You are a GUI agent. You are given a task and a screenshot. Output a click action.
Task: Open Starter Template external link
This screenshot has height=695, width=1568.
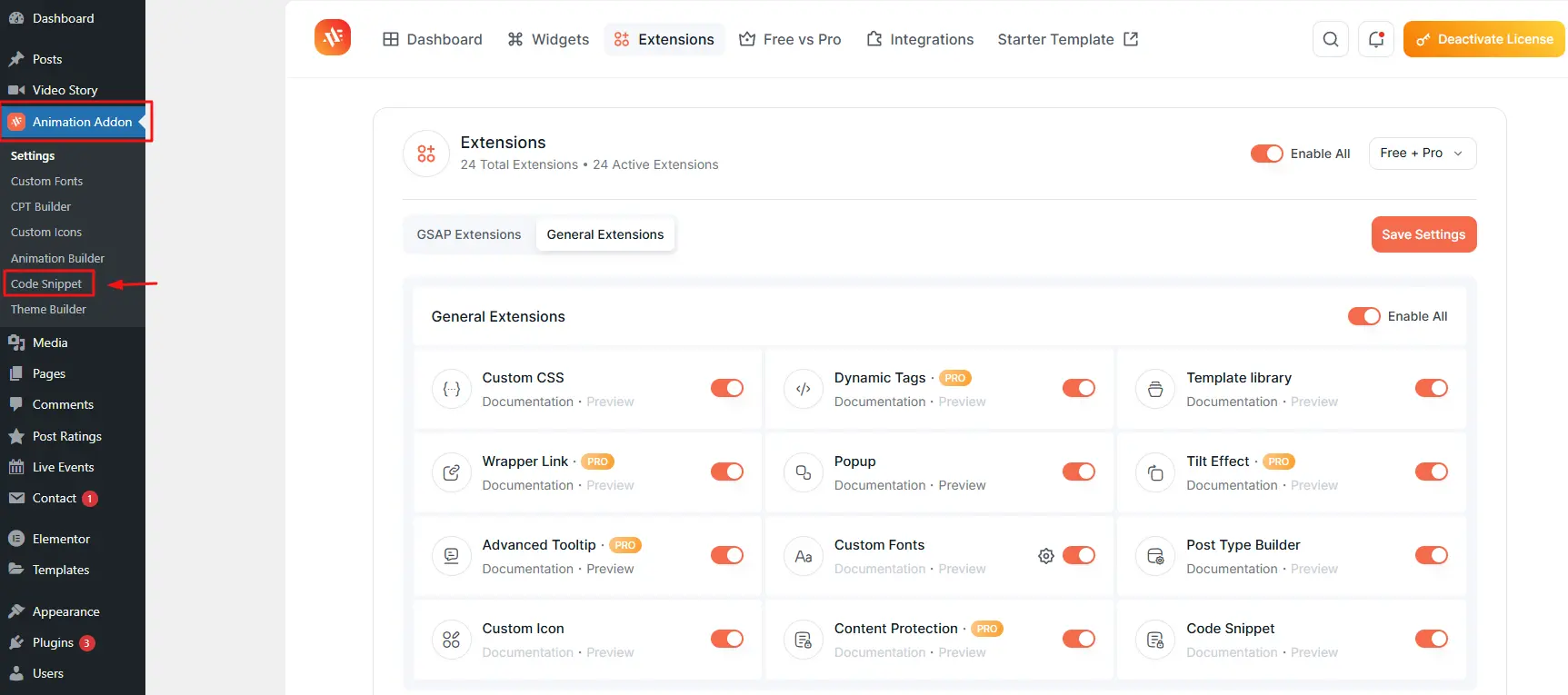[1067, 39]
